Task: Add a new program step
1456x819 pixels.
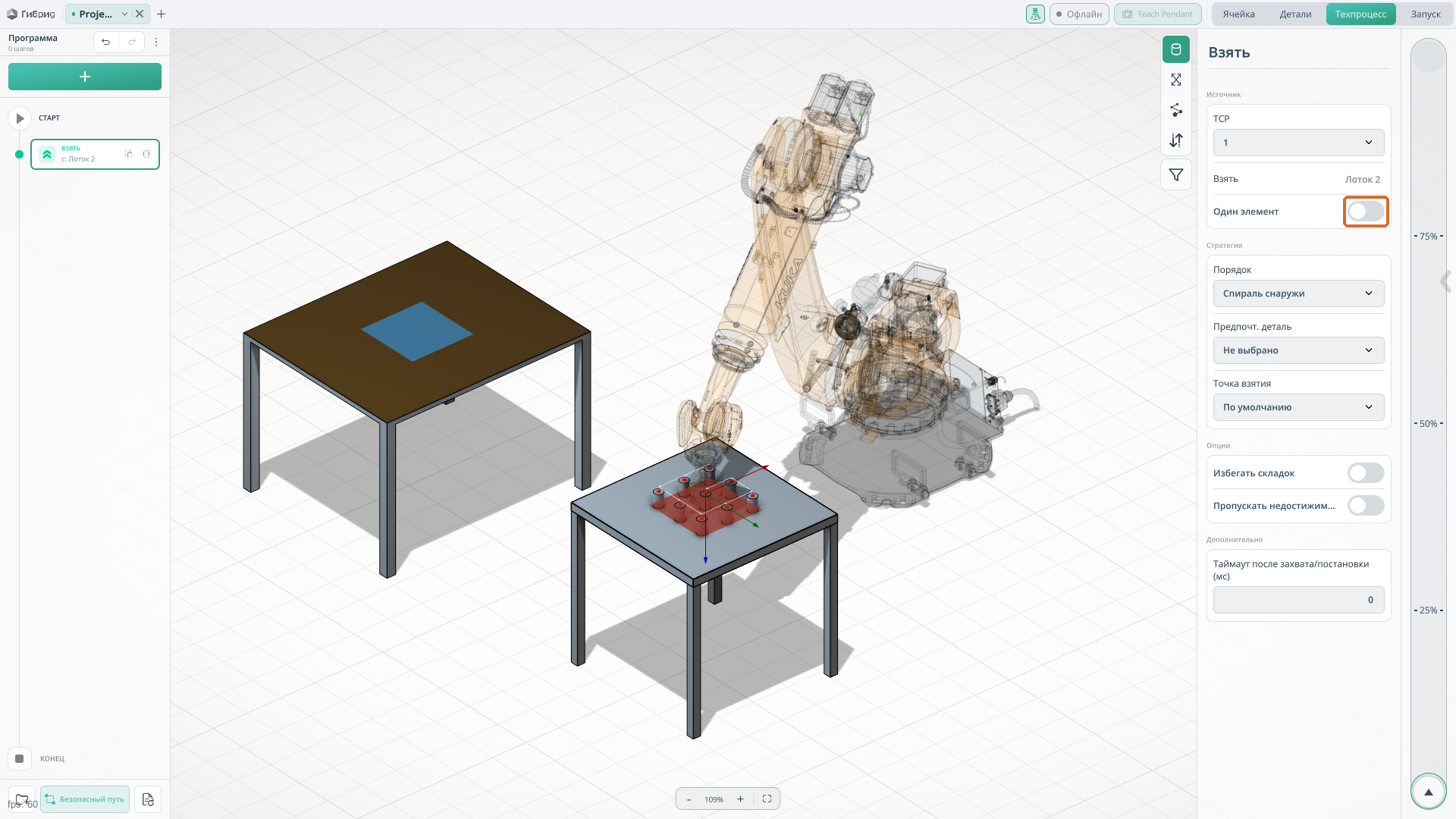Action: (x=85, y=77)
